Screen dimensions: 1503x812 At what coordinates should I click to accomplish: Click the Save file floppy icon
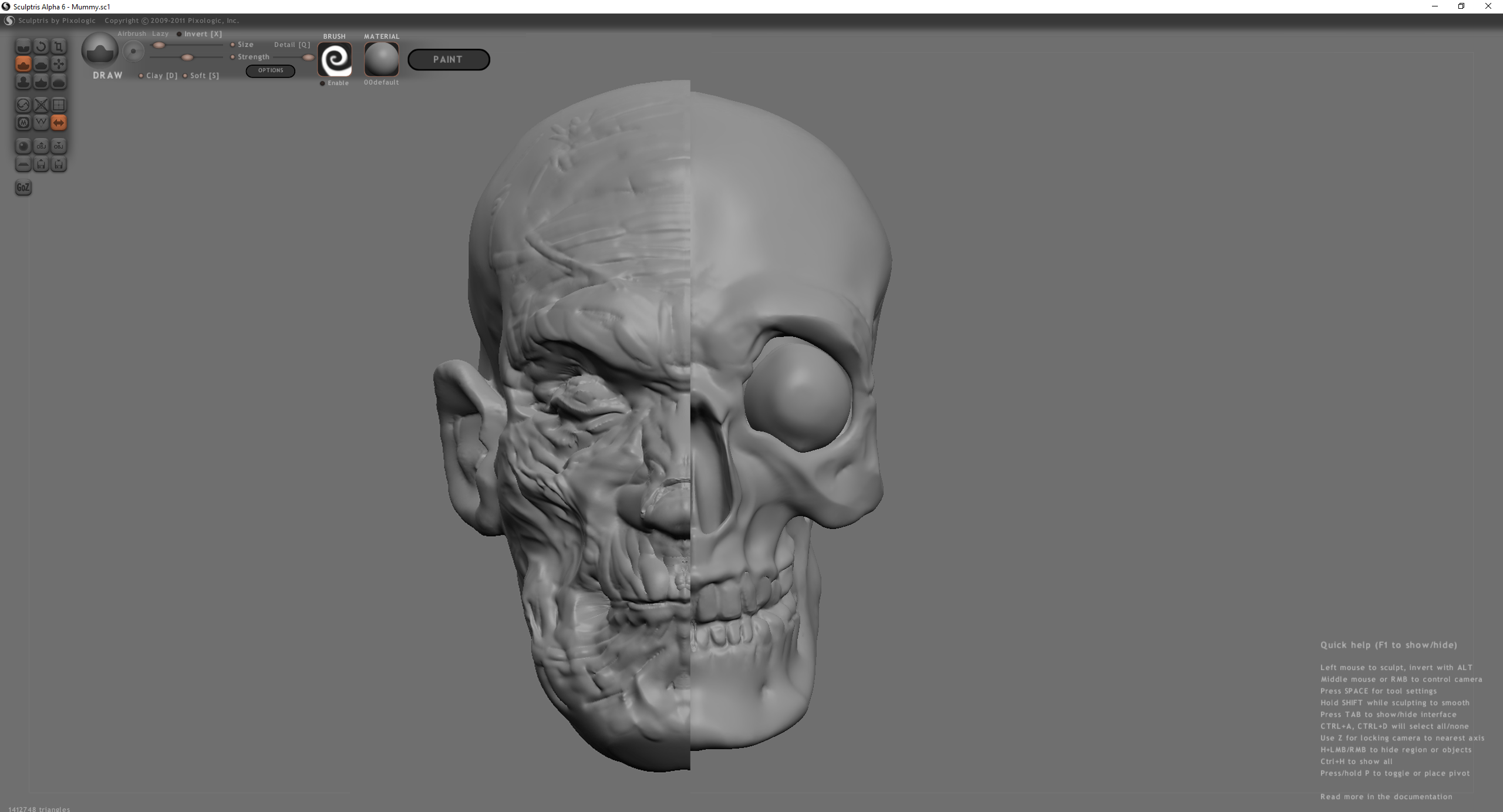[x=59, y=164]
